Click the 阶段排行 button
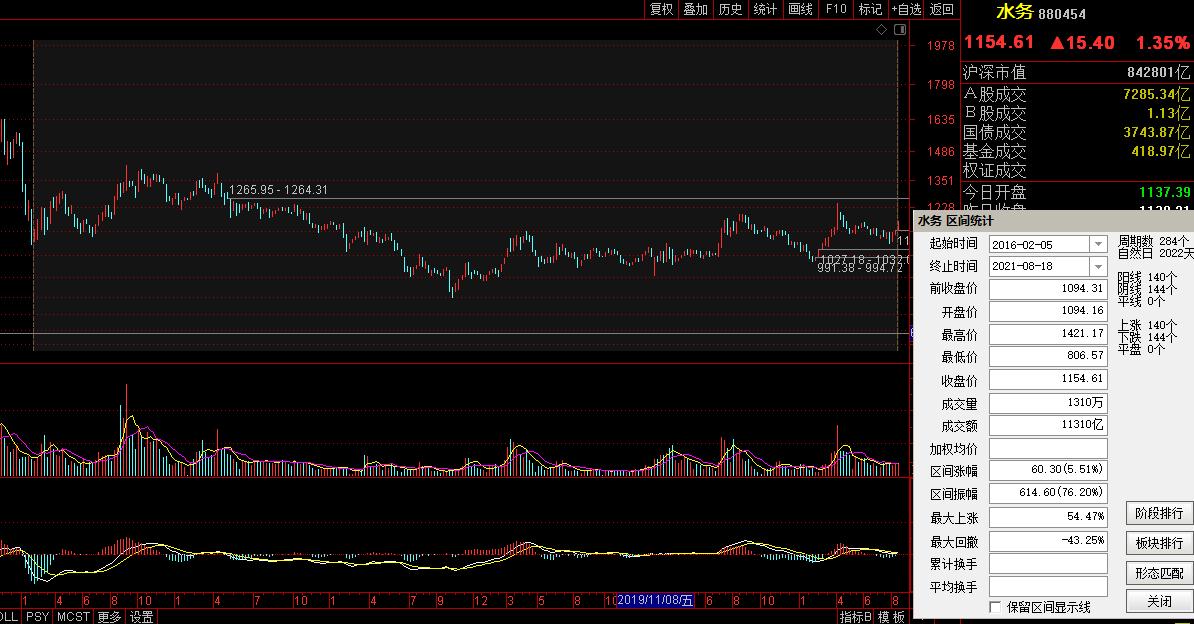Viewport: 1194px width, 624px height. [x=1159, y=513]
